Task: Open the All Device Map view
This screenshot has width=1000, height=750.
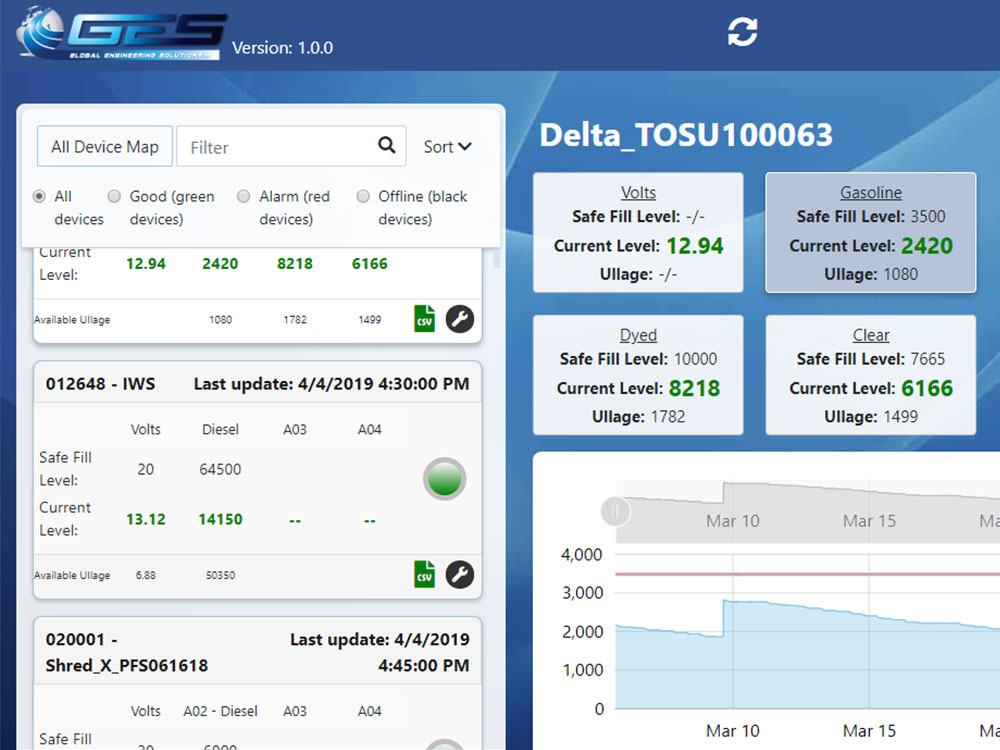Action: (x=105, y=147)
